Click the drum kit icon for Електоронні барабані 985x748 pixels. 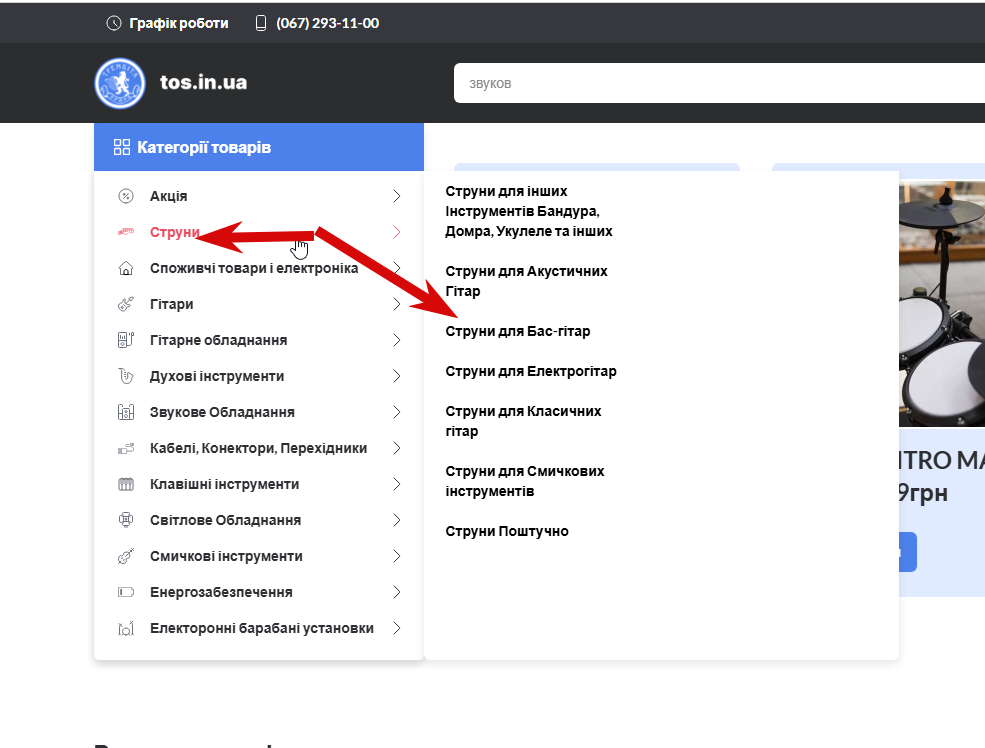pos(126,628)
